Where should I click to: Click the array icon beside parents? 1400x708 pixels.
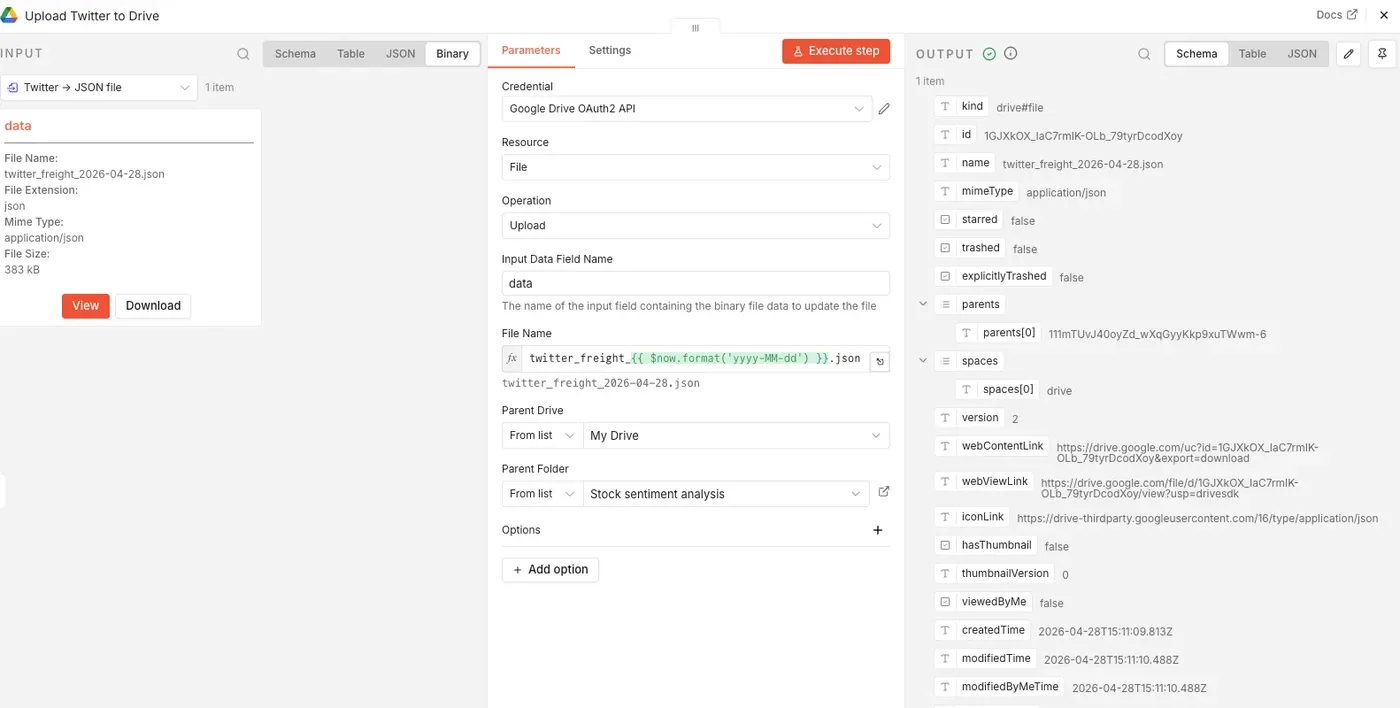pos(945,305)
